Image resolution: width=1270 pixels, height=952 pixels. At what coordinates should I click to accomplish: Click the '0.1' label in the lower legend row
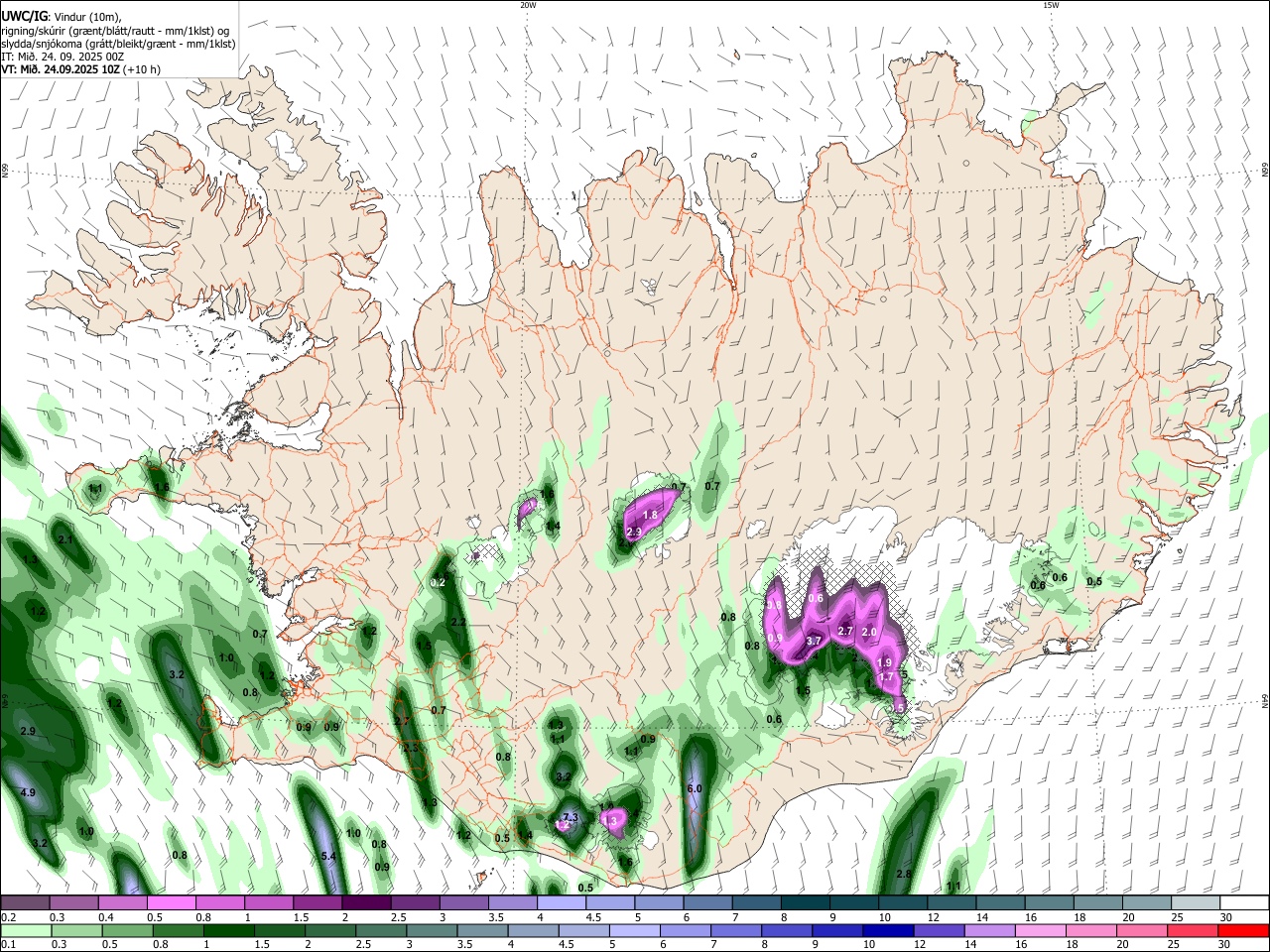point(9,945)
